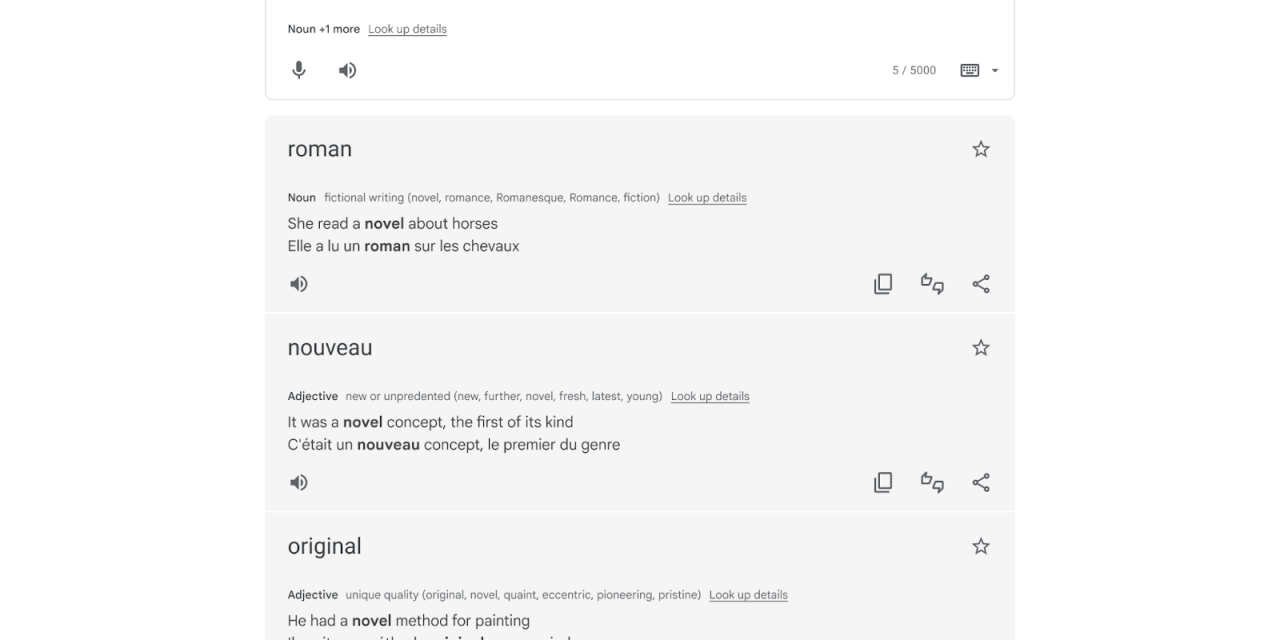Open 'Look up details' for roman noun
Screen dimensions: 1280x640
pyautogui.click(x=707, y=198)
